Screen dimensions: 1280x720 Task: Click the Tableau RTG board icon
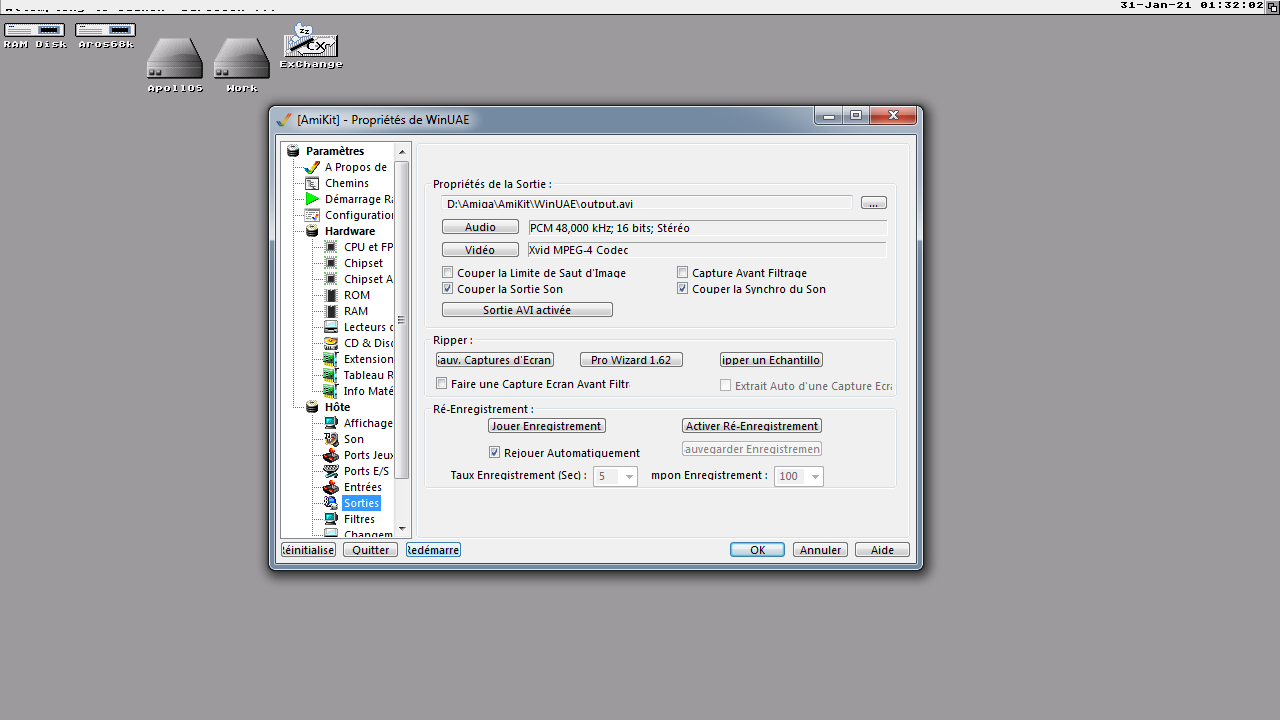click(331, 375)
